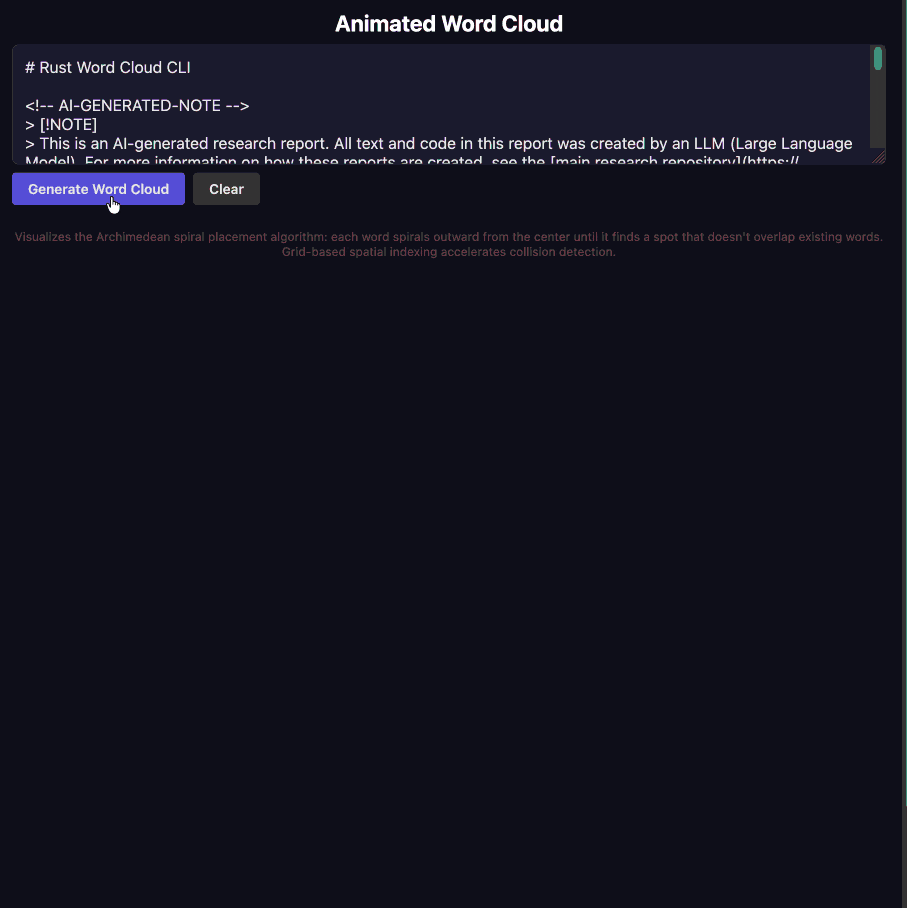Click the 'AI-generated research report' text
Screen dimensions: 907x908
[220, 144]
